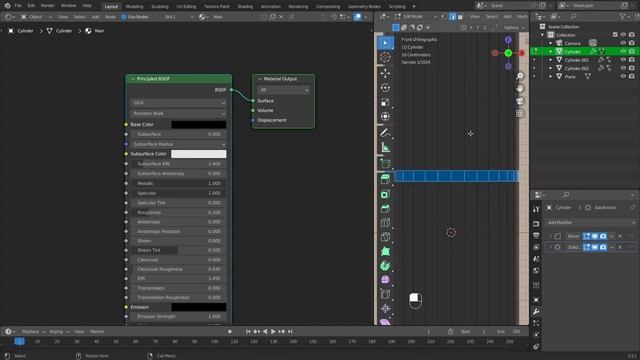
Task: Select the Scale tool in viewport toolbar
Action: click(385, 102)
